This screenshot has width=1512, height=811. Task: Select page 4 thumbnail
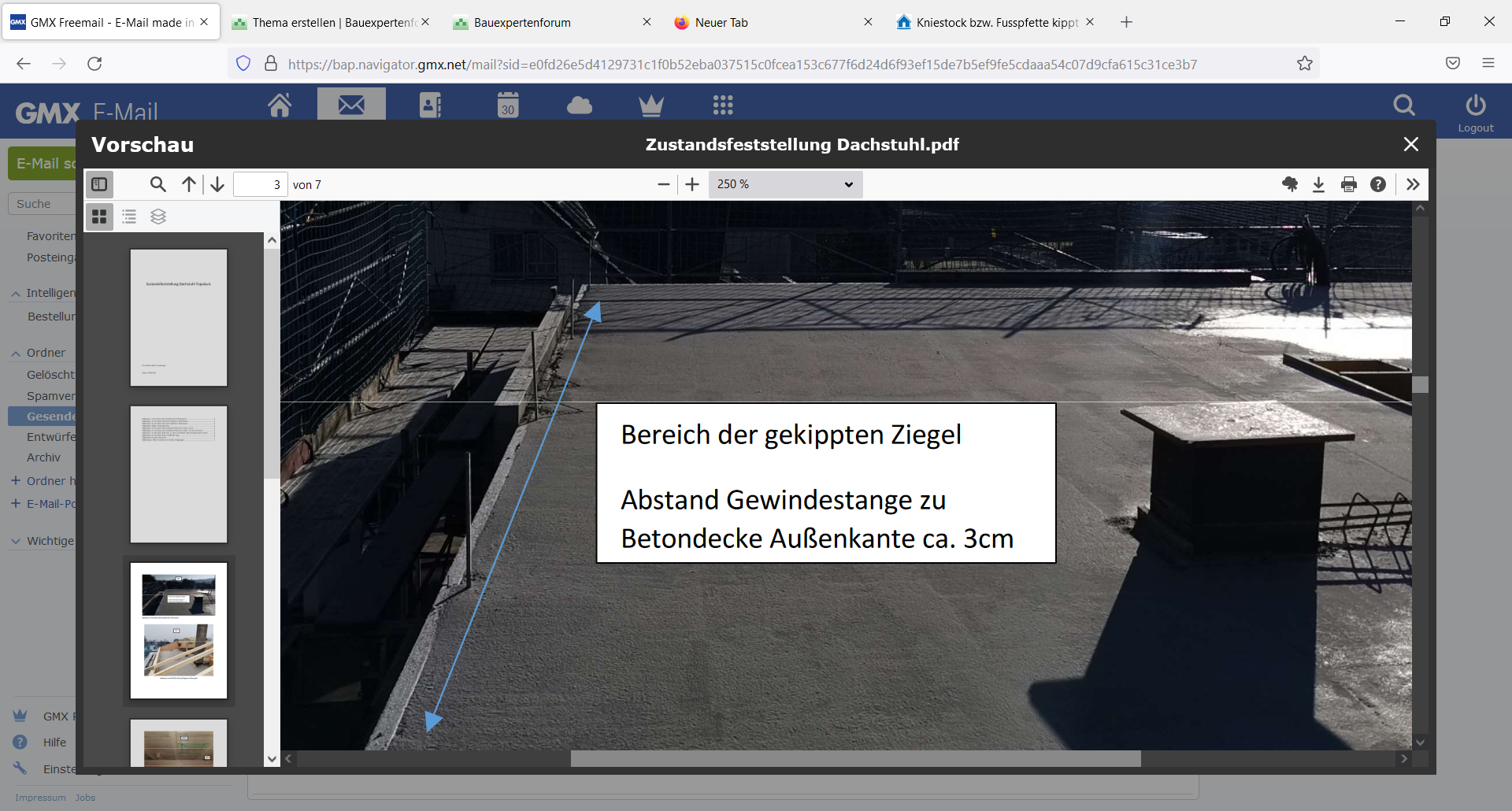click(x=179, y=742)
